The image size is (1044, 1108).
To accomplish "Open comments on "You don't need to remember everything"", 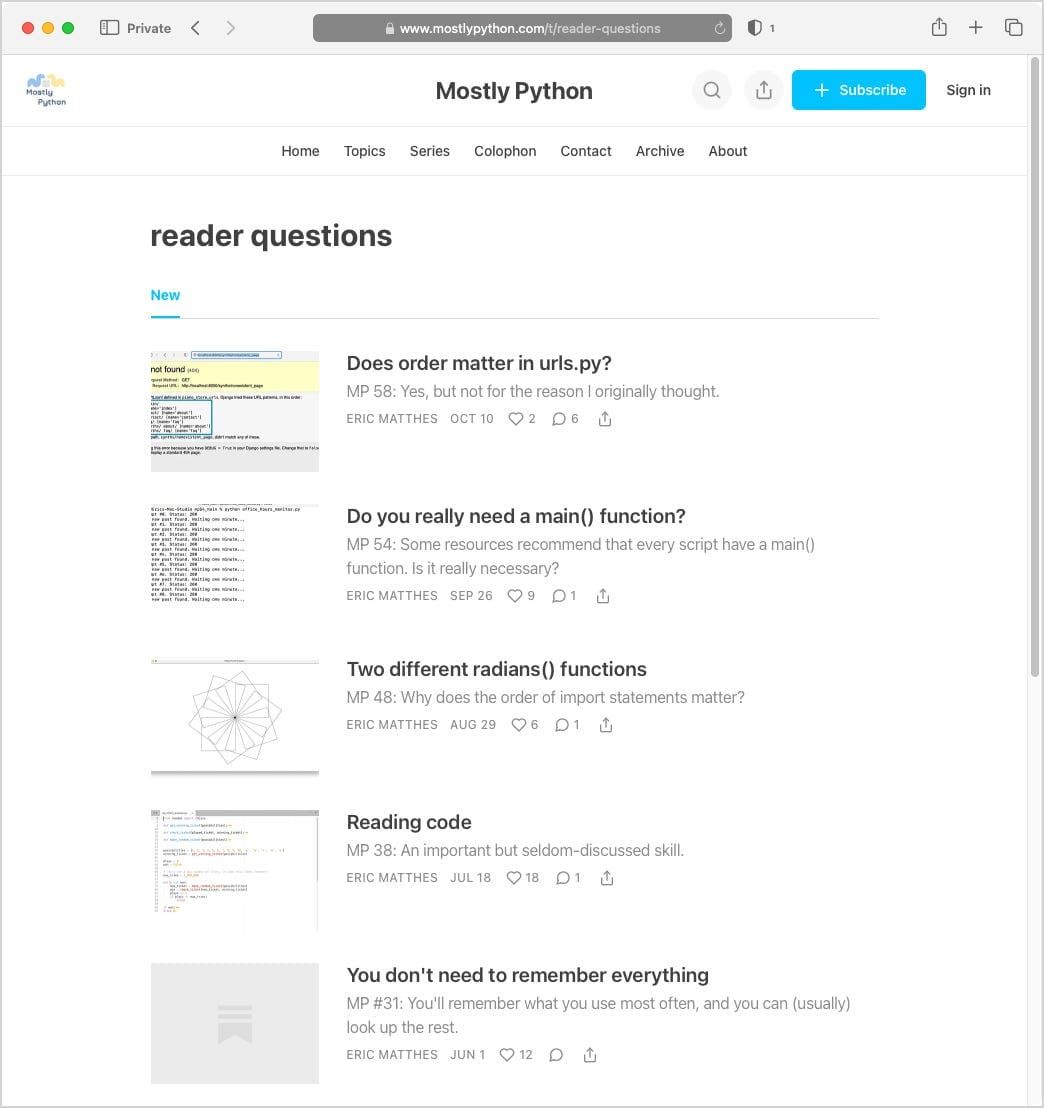I will (556, 1055).
